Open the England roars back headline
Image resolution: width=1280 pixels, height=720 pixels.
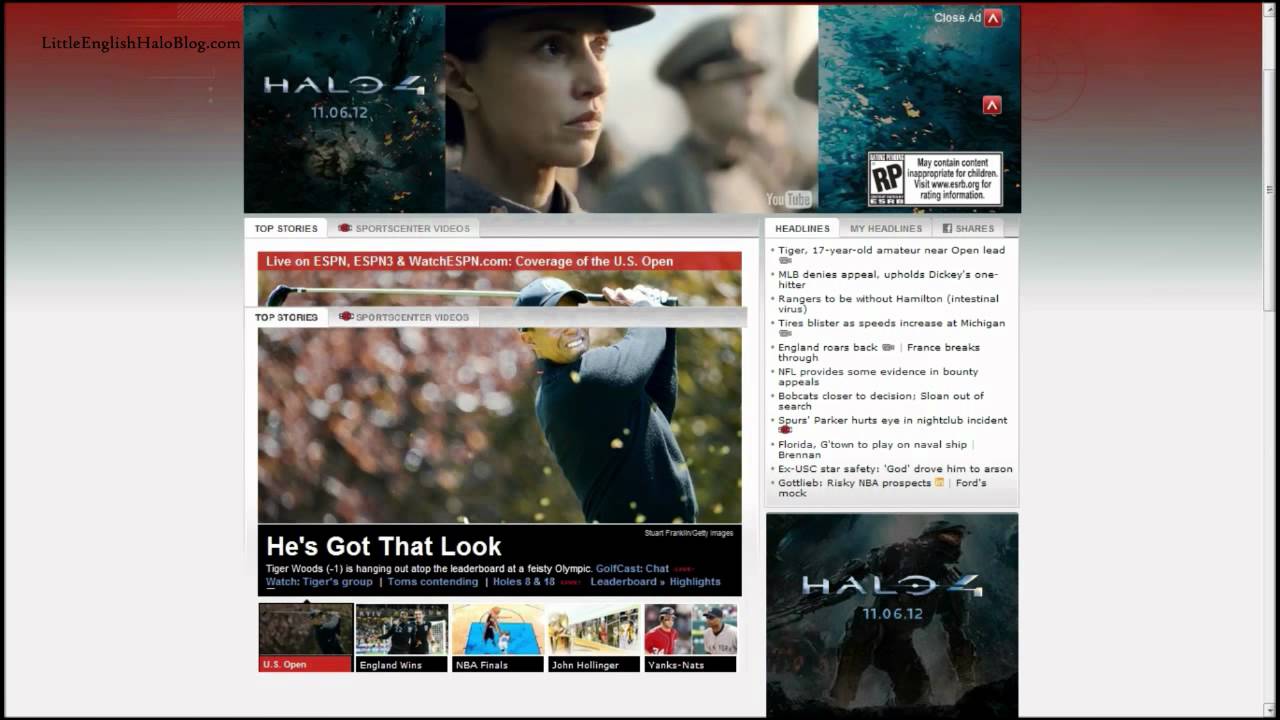pos(828,347)
